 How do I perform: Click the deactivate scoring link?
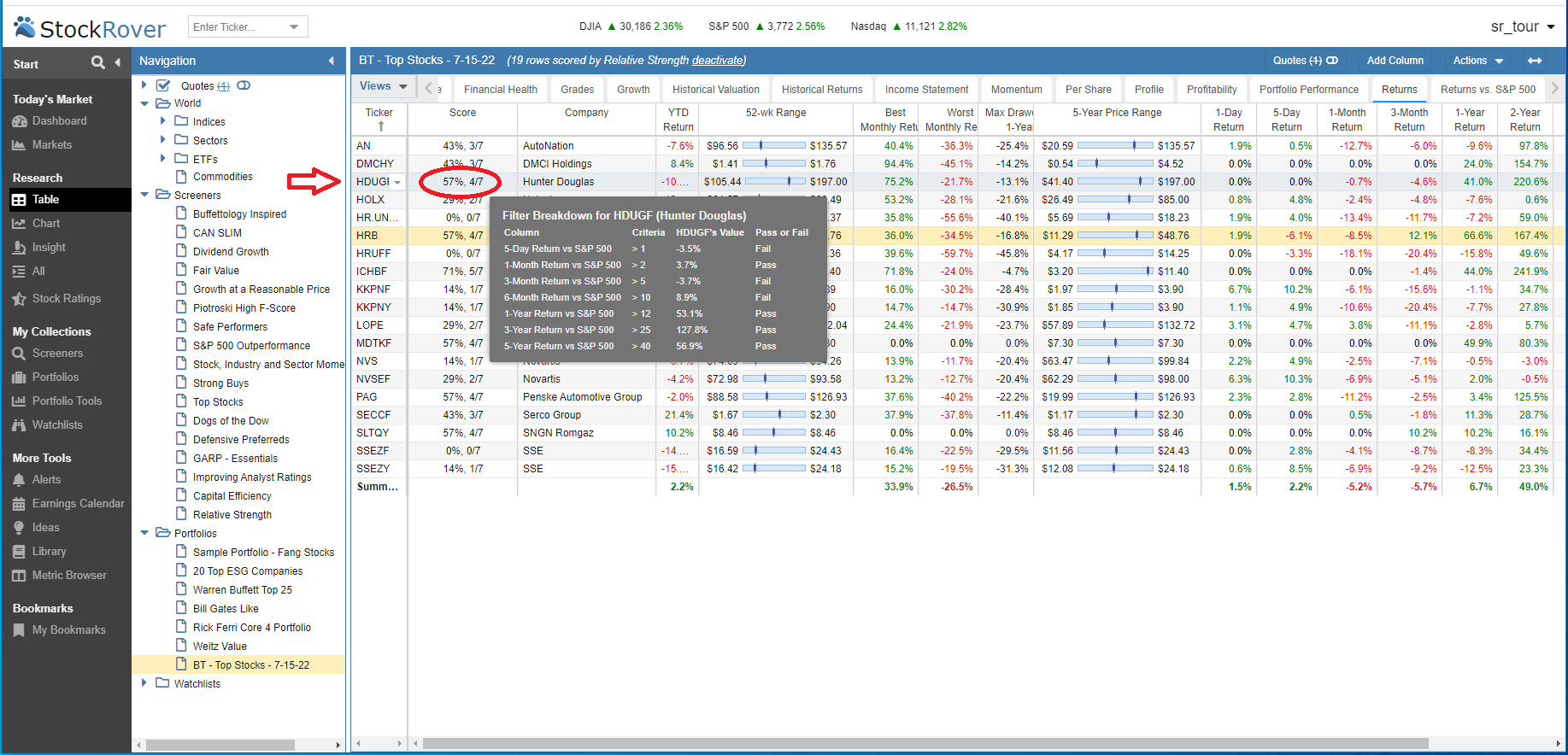point(717,61)
